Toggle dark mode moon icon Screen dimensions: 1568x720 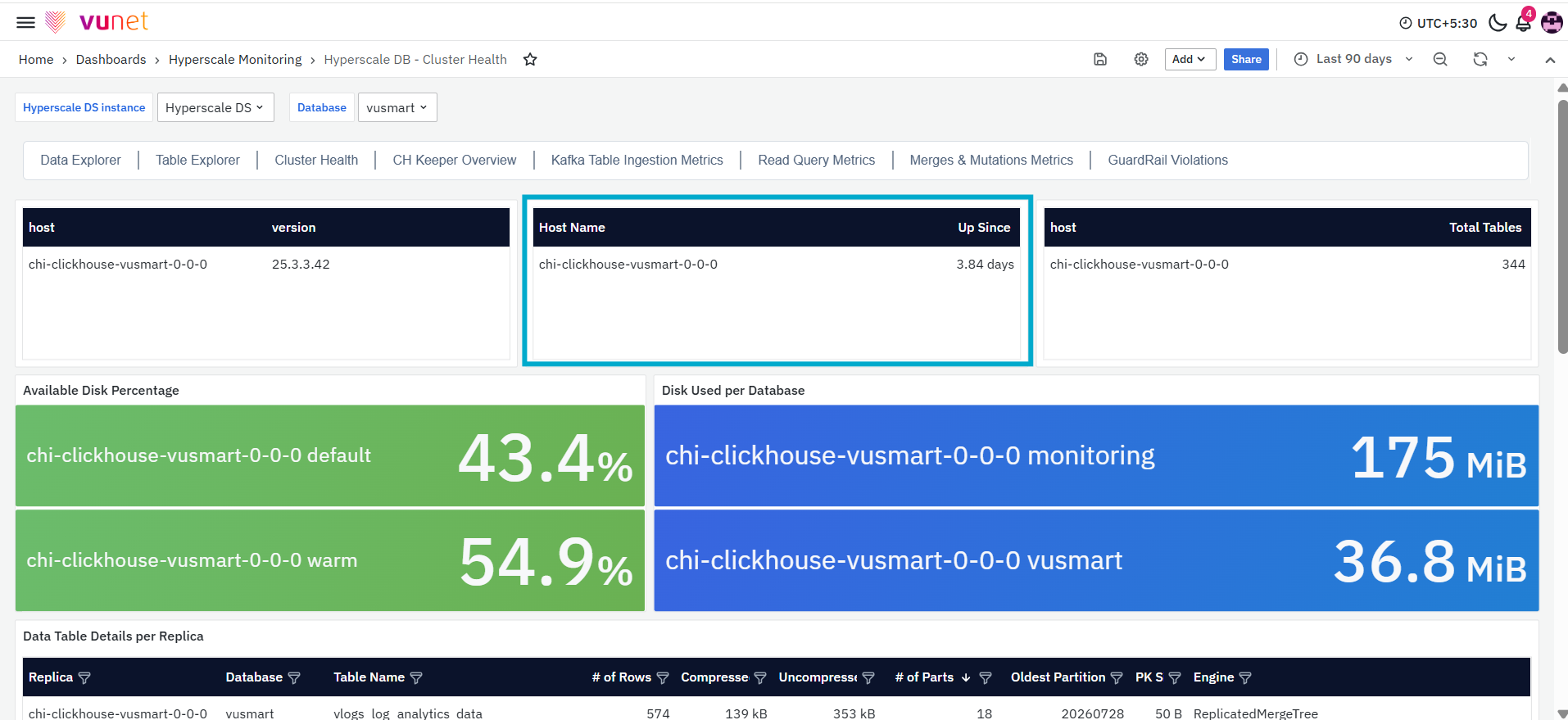coord(1498,22)
